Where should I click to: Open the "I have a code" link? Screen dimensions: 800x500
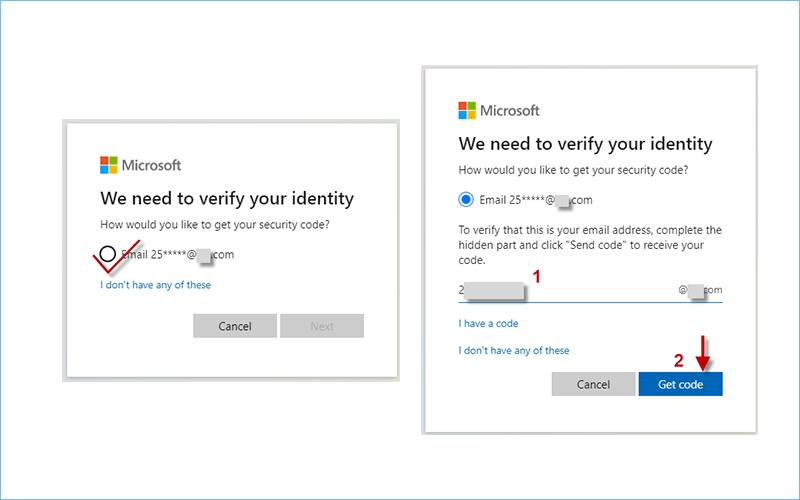488,323
